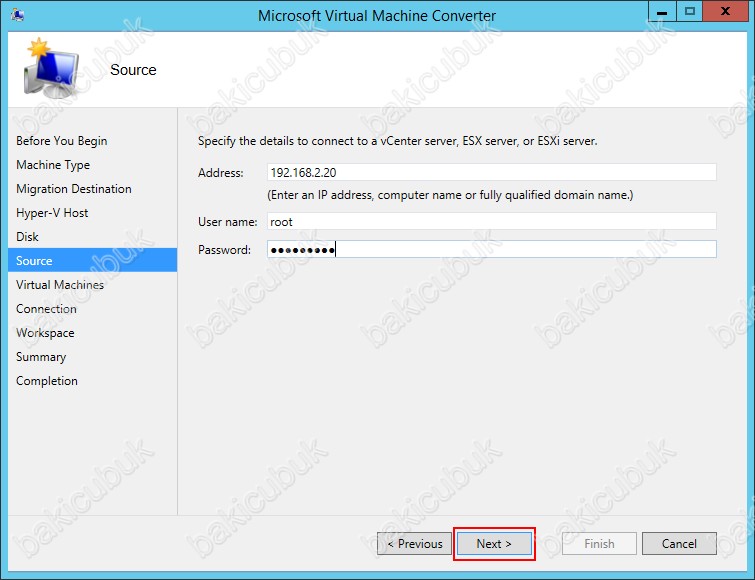Select the Password field
Viewport: 755px width, 580px height.
(492, 249)
